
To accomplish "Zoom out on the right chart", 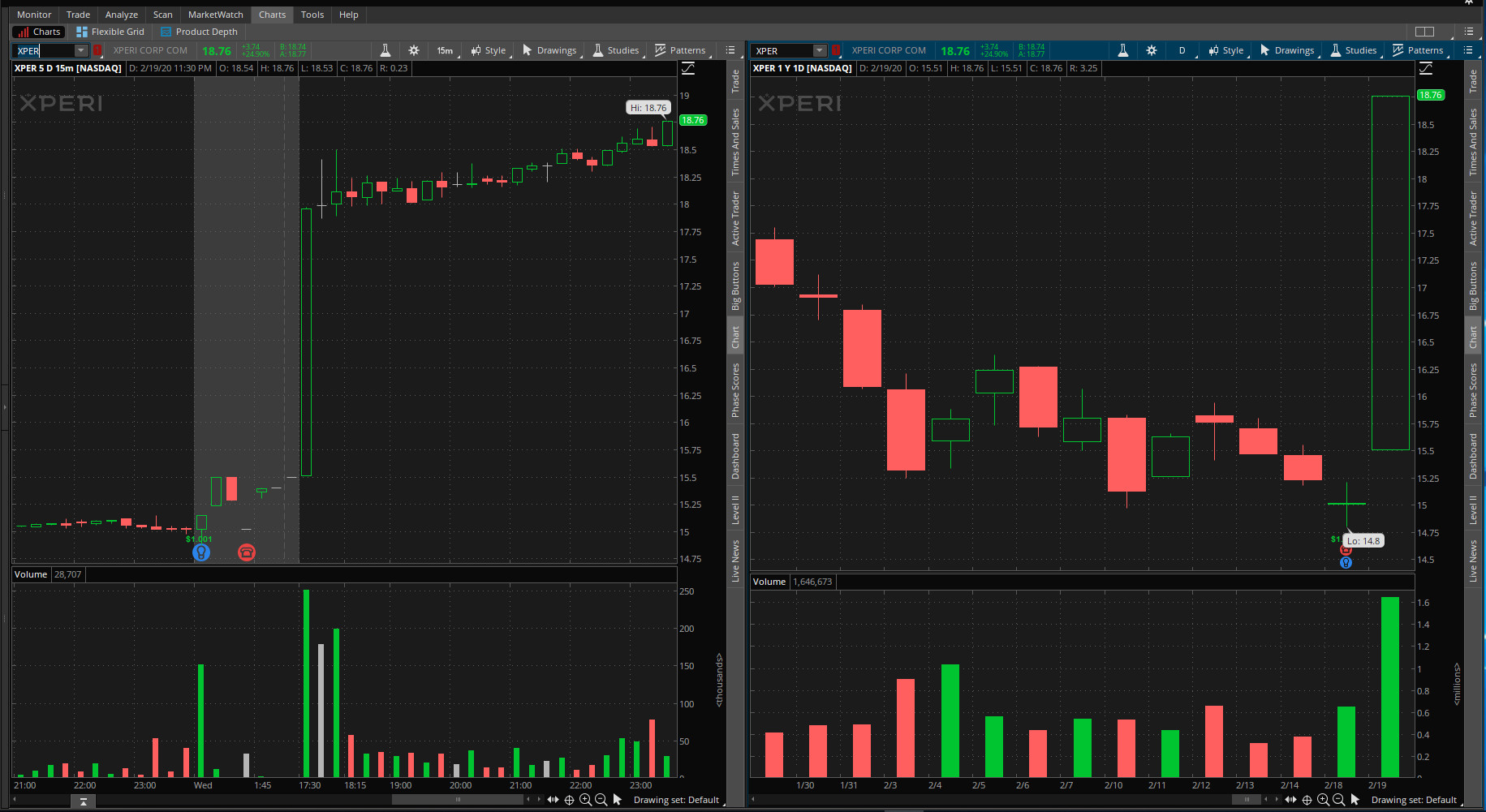I will coord(1339,800).
